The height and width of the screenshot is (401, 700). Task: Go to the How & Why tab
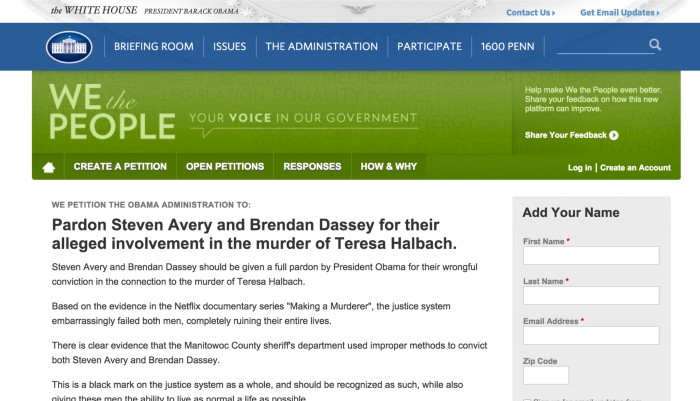(x=389, y=167)
